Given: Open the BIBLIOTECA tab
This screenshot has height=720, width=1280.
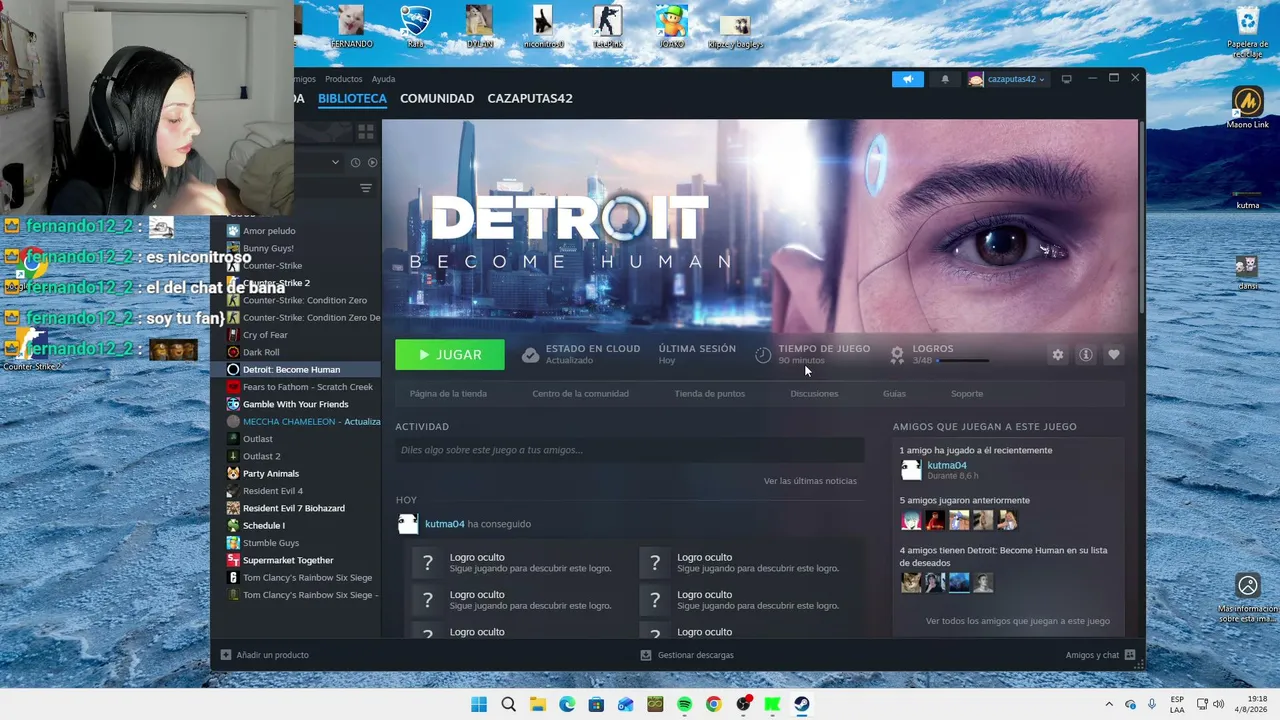Looking at the screenshot, I should pos(352,99).
